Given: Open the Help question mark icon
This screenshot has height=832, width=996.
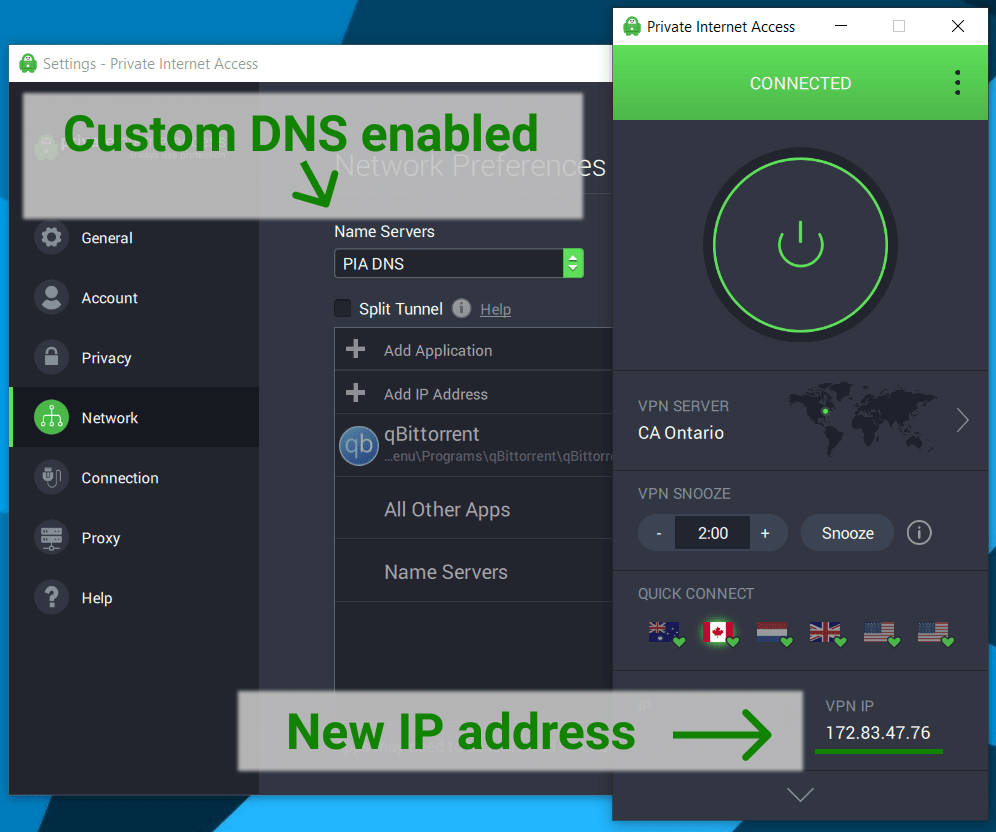Looking at the screenshot, I should click(51, 597).
